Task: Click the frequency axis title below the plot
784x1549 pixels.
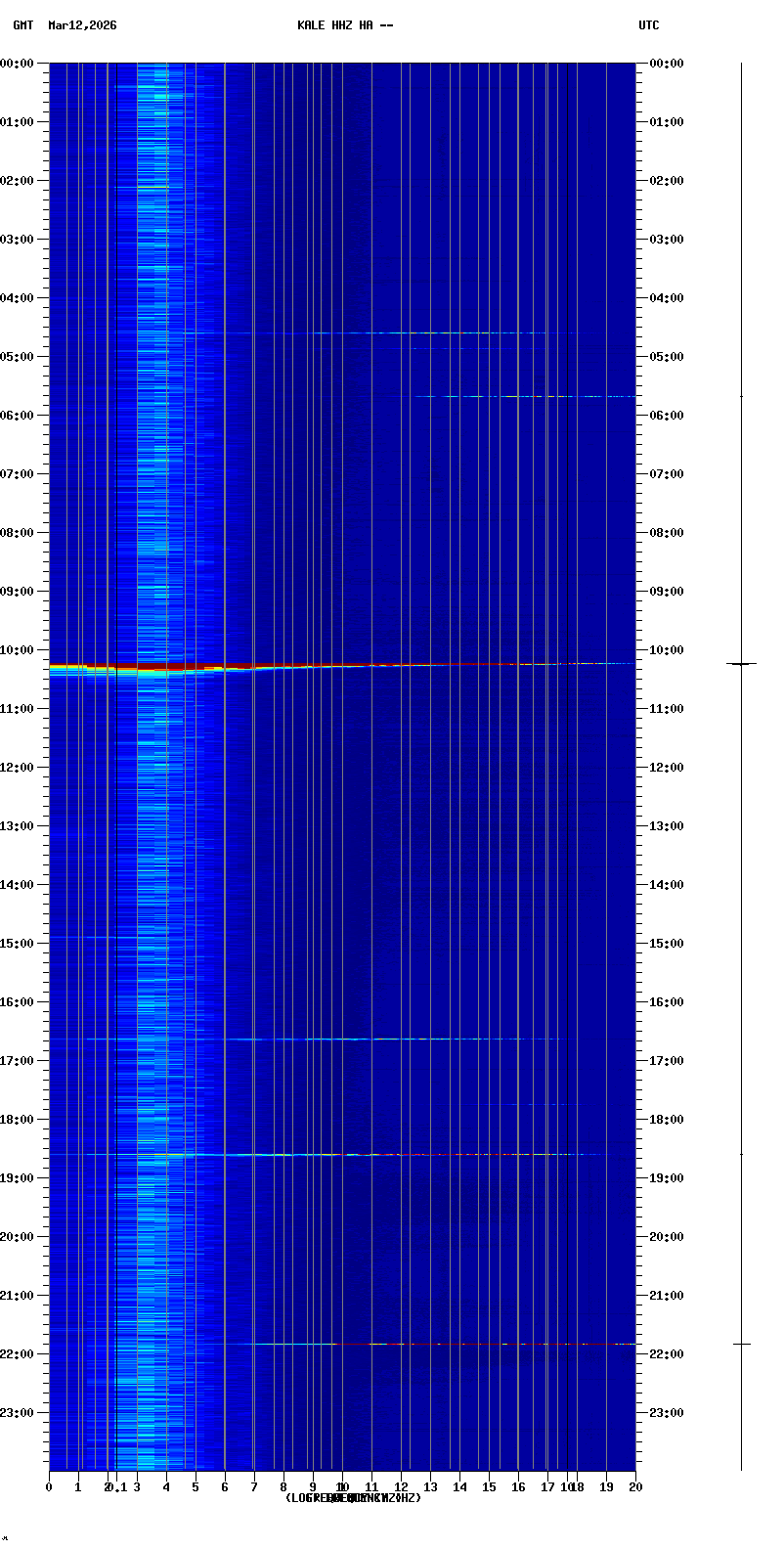Action: tap(353, 1498)
